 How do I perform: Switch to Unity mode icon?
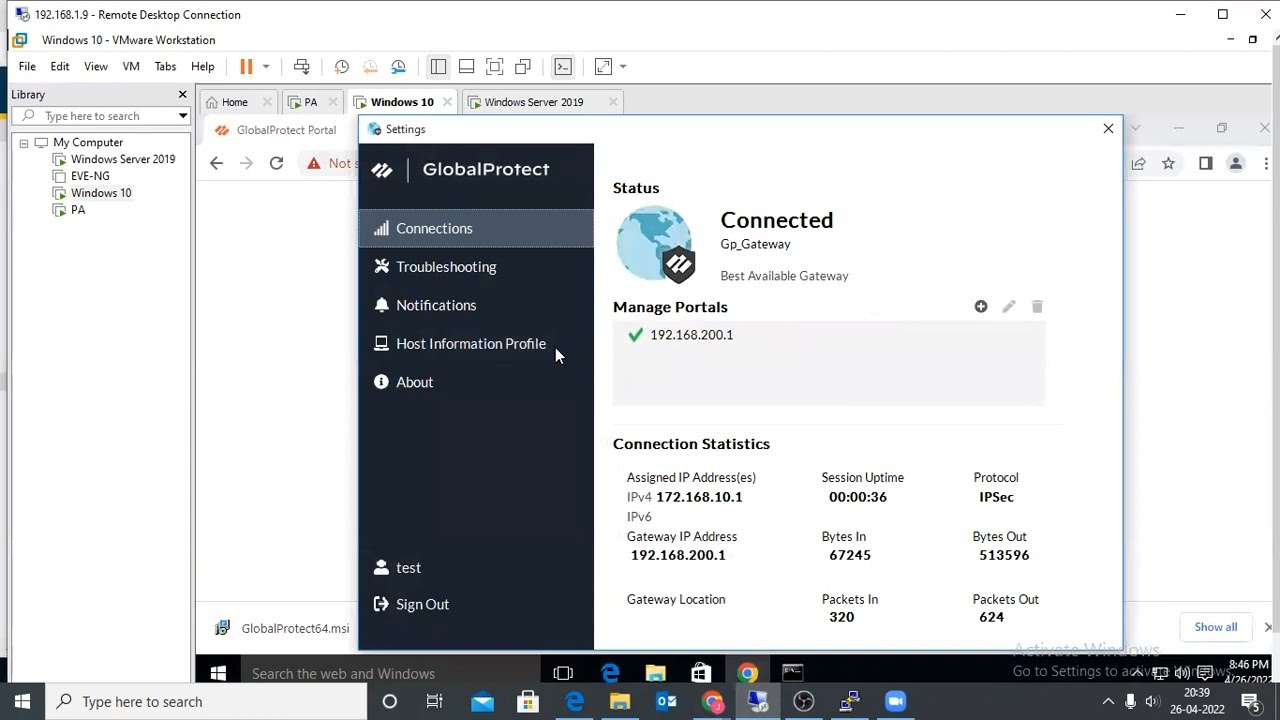tap(522, 67)
